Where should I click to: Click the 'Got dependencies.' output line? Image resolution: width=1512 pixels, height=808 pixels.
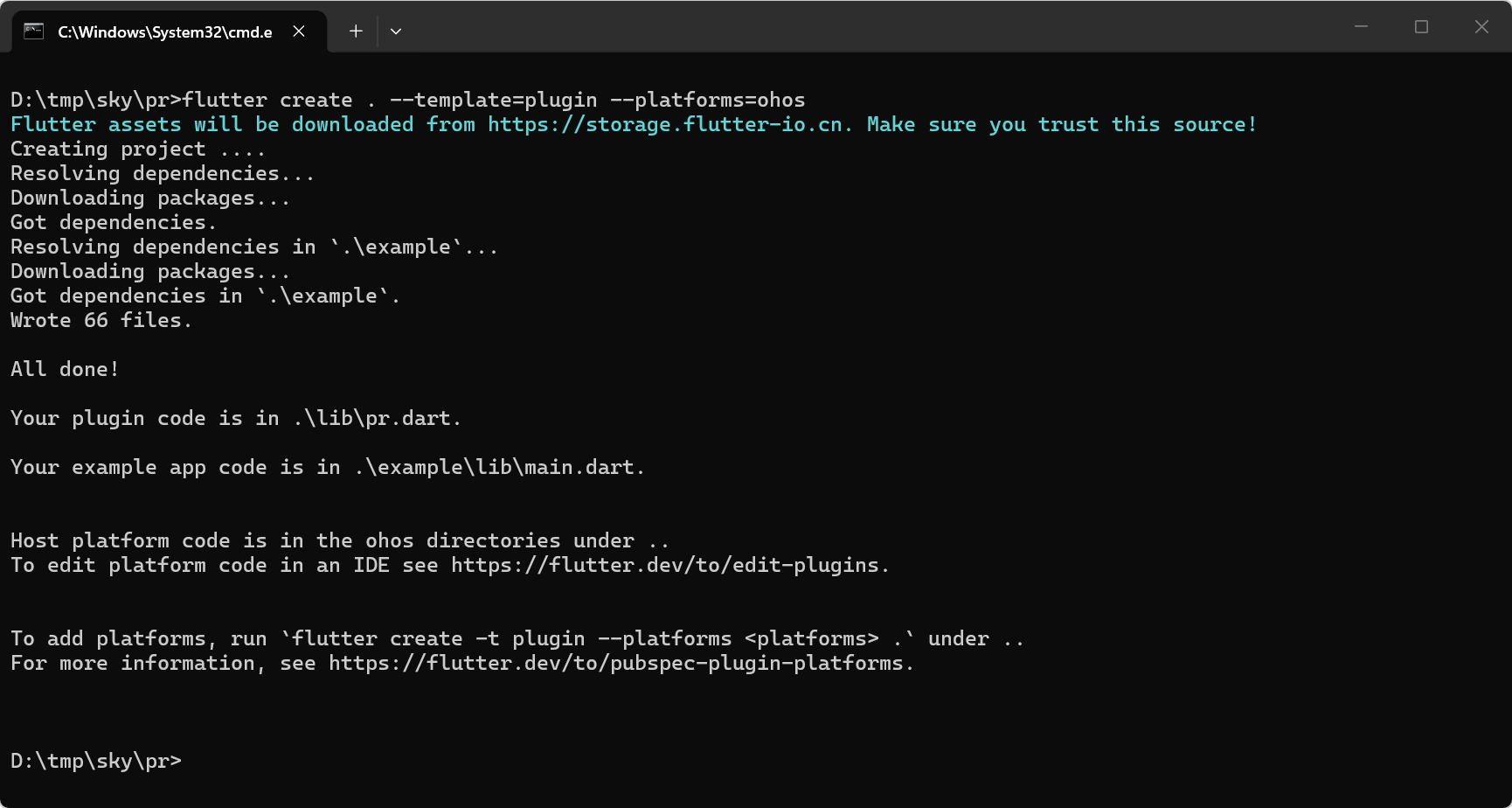[114, 222]
